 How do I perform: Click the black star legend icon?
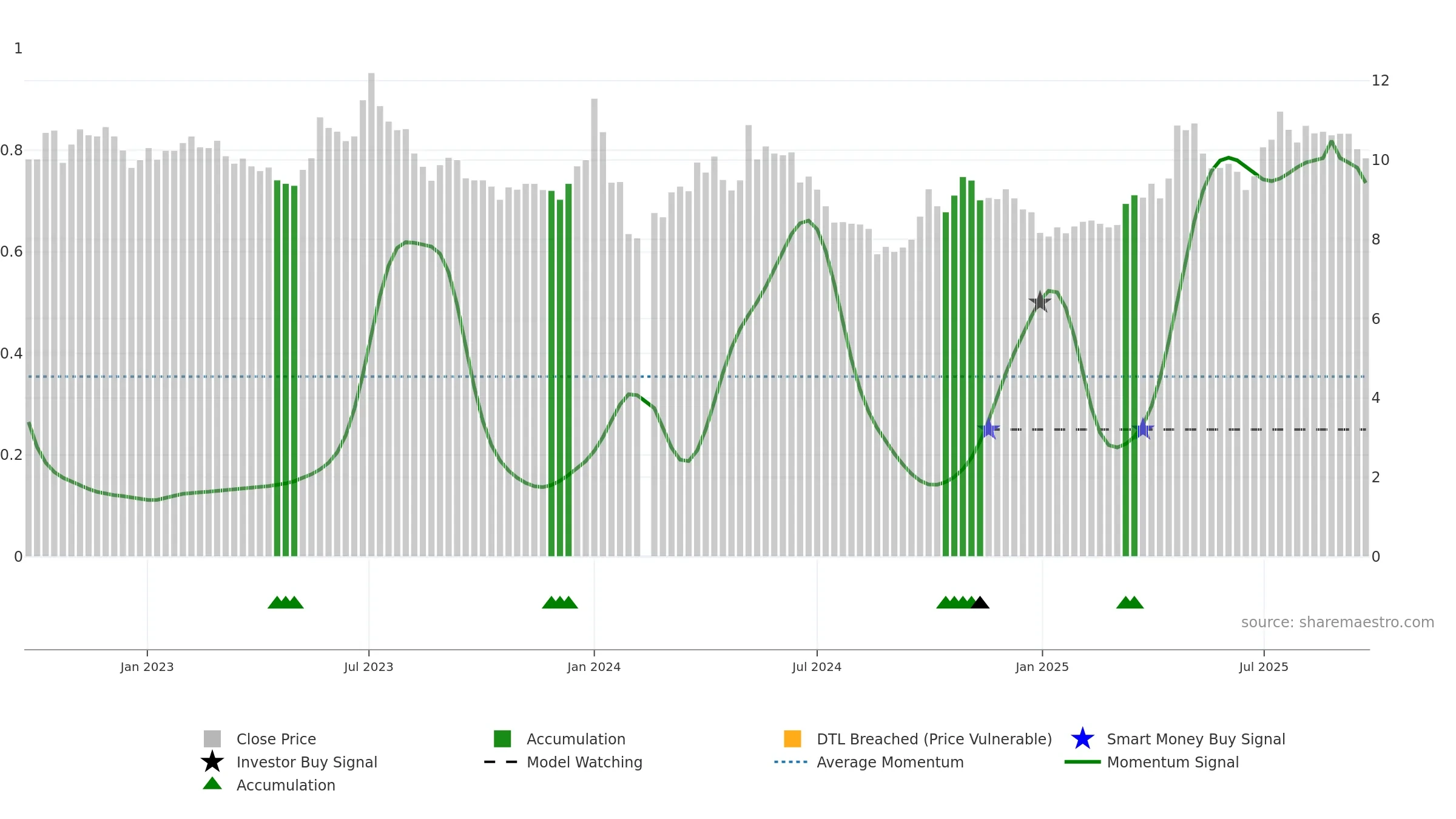(x=212, y=762)
